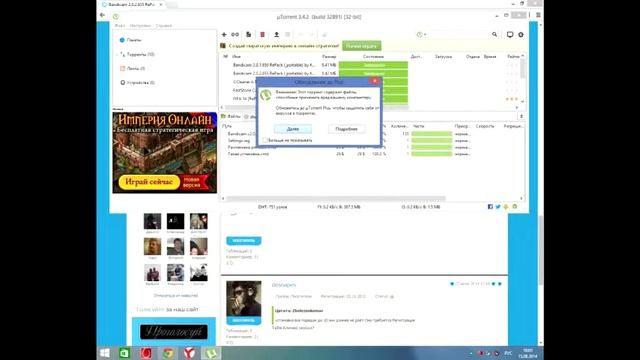
Task: Click the first user avatar in website sidebar
Action: click(x=152, y=221)
